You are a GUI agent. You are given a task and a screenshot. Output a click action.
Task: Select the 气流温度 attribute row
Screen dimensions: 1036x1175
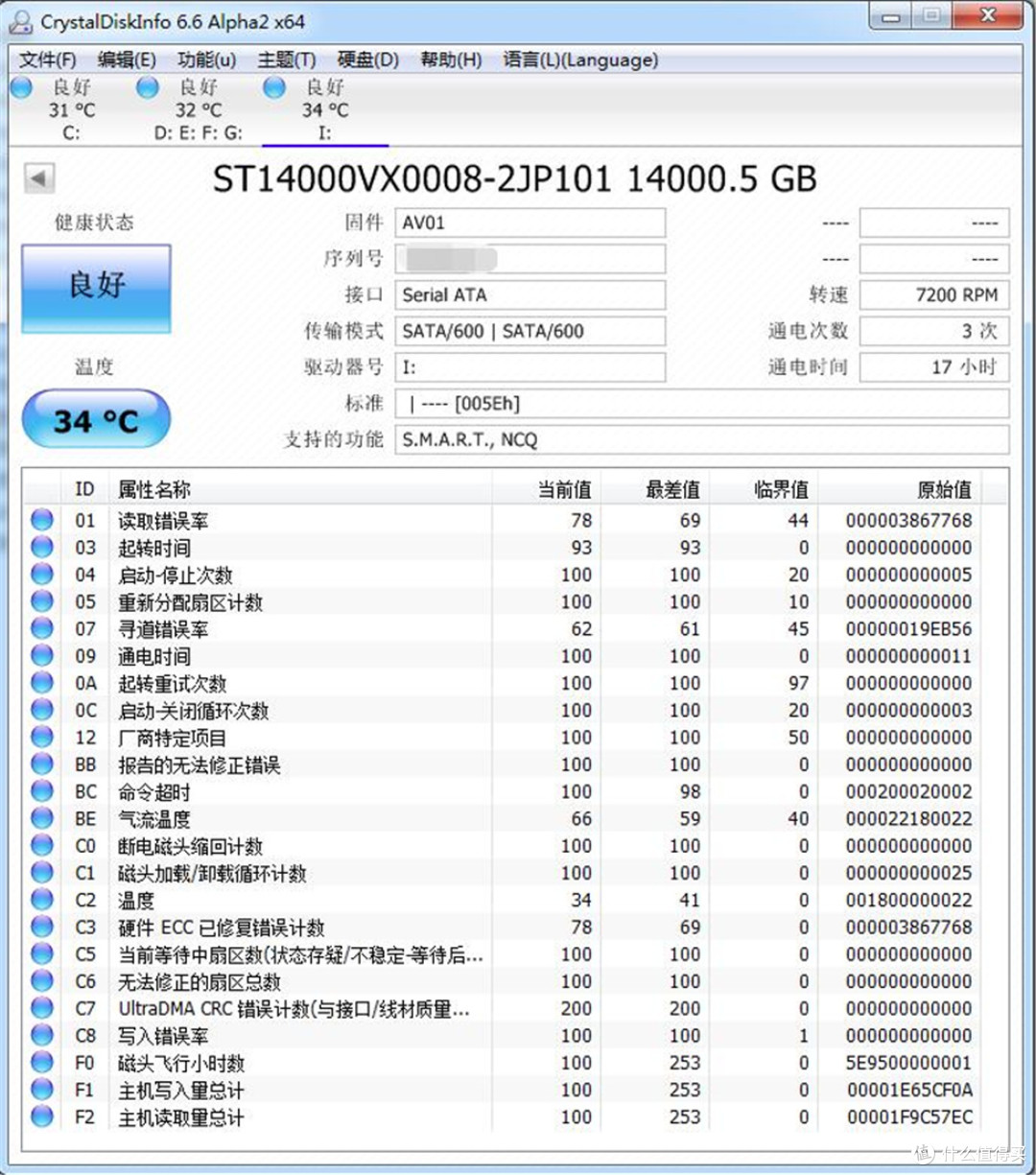504,818
